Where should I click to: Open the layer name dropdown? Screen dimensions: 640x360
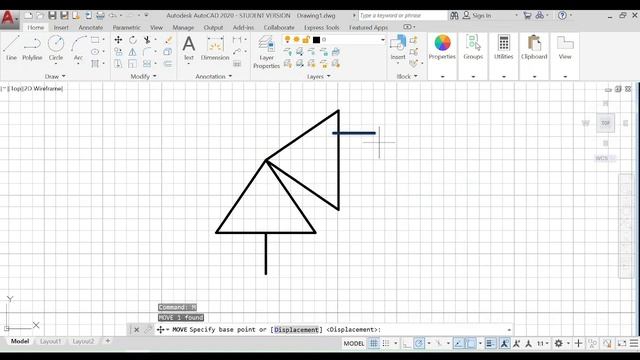(382, 40)
